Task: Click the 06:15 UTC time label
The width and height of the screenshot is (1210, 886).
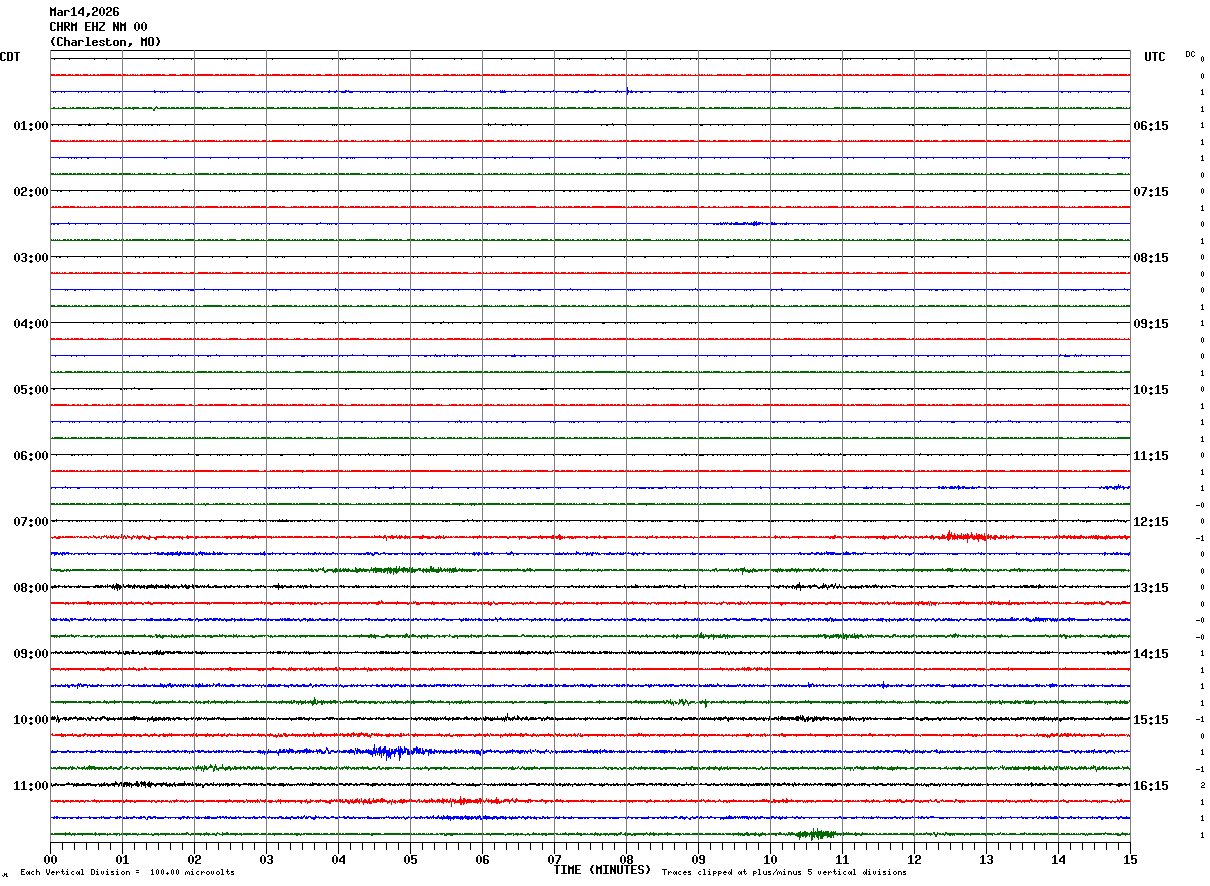Action: click(1151, 126)
